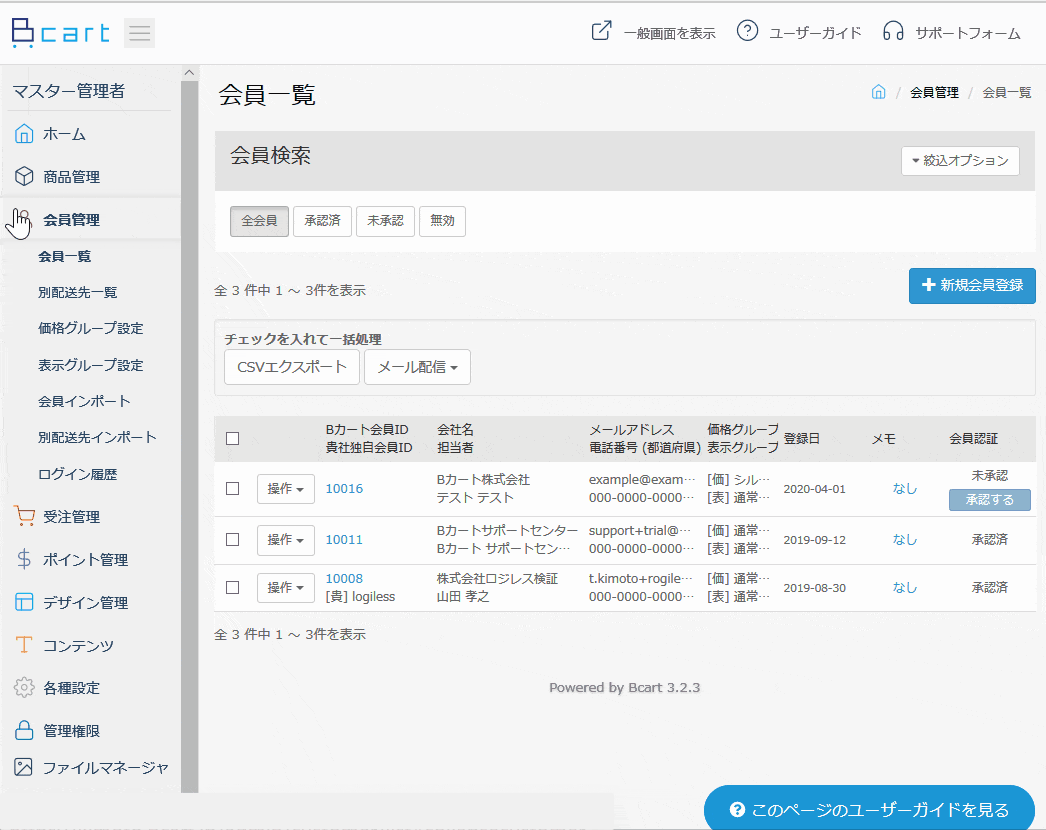
Task: Click the 登録日 column header
Action: [801, 438]
